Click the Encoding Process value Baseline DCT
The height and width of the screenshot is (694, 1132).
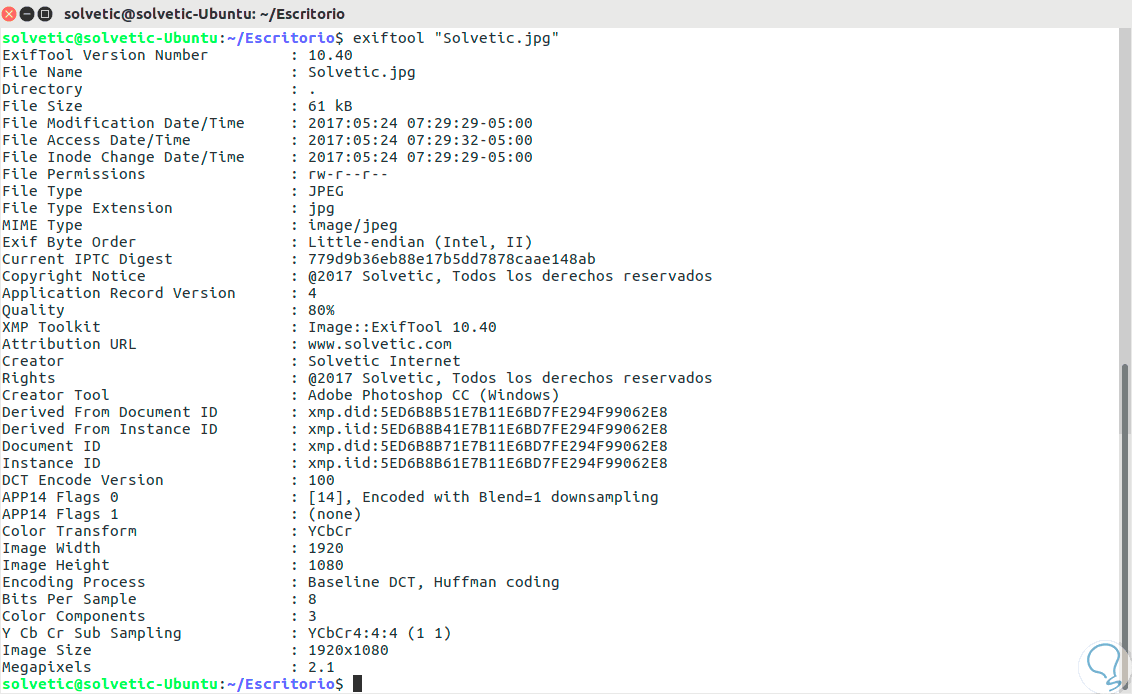click(x=433, y=582)
